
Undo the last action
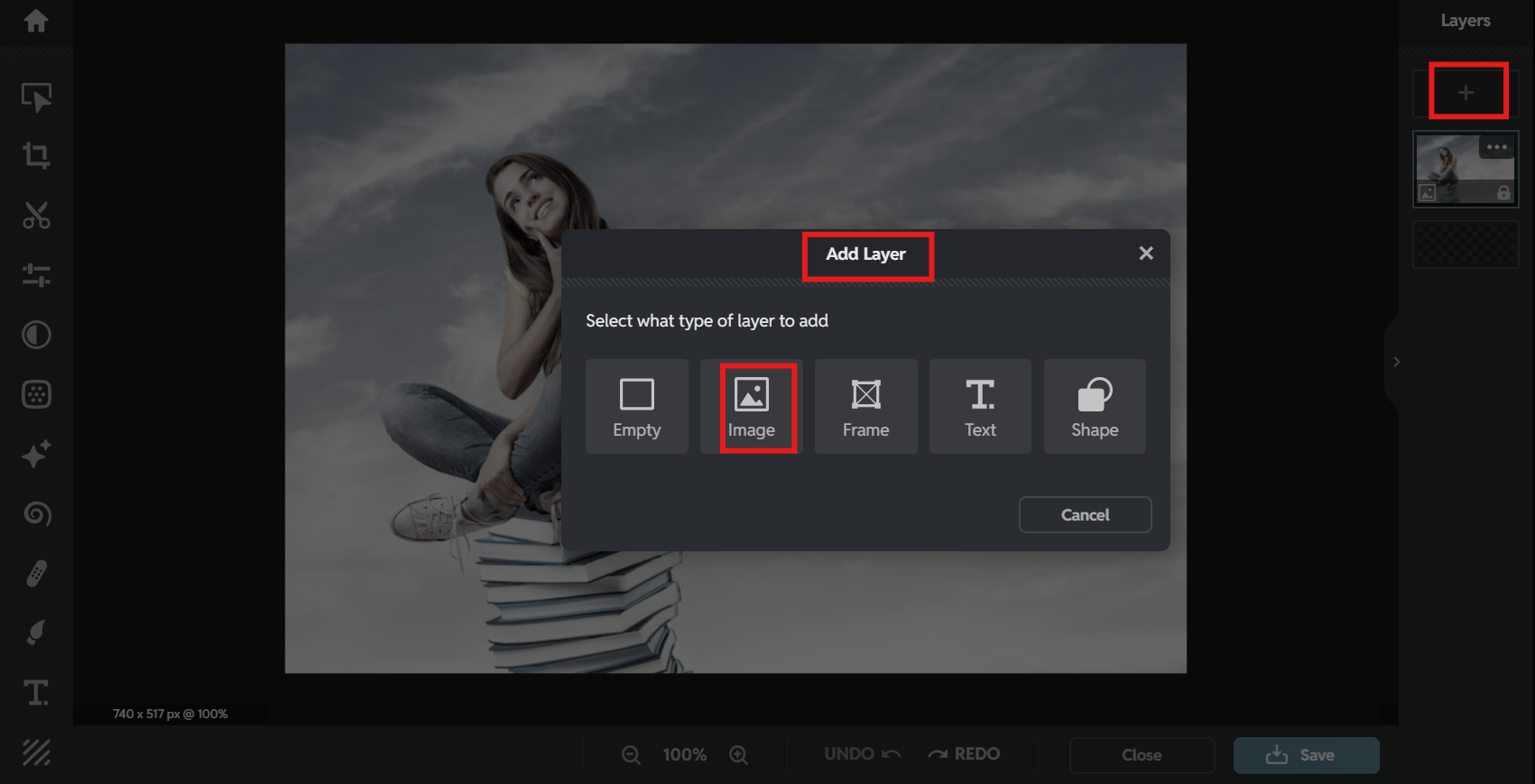(863, 754)
